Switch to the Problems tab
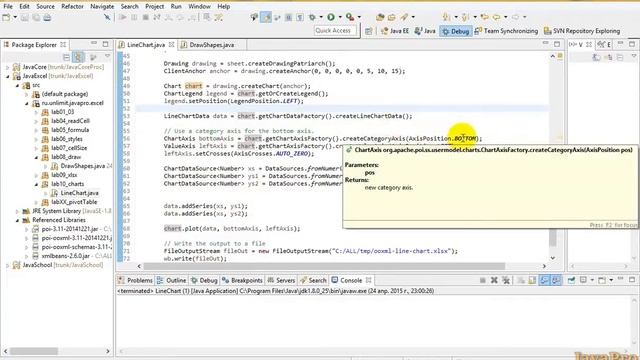Screen dimensions: 640x360 coord(135,280)
